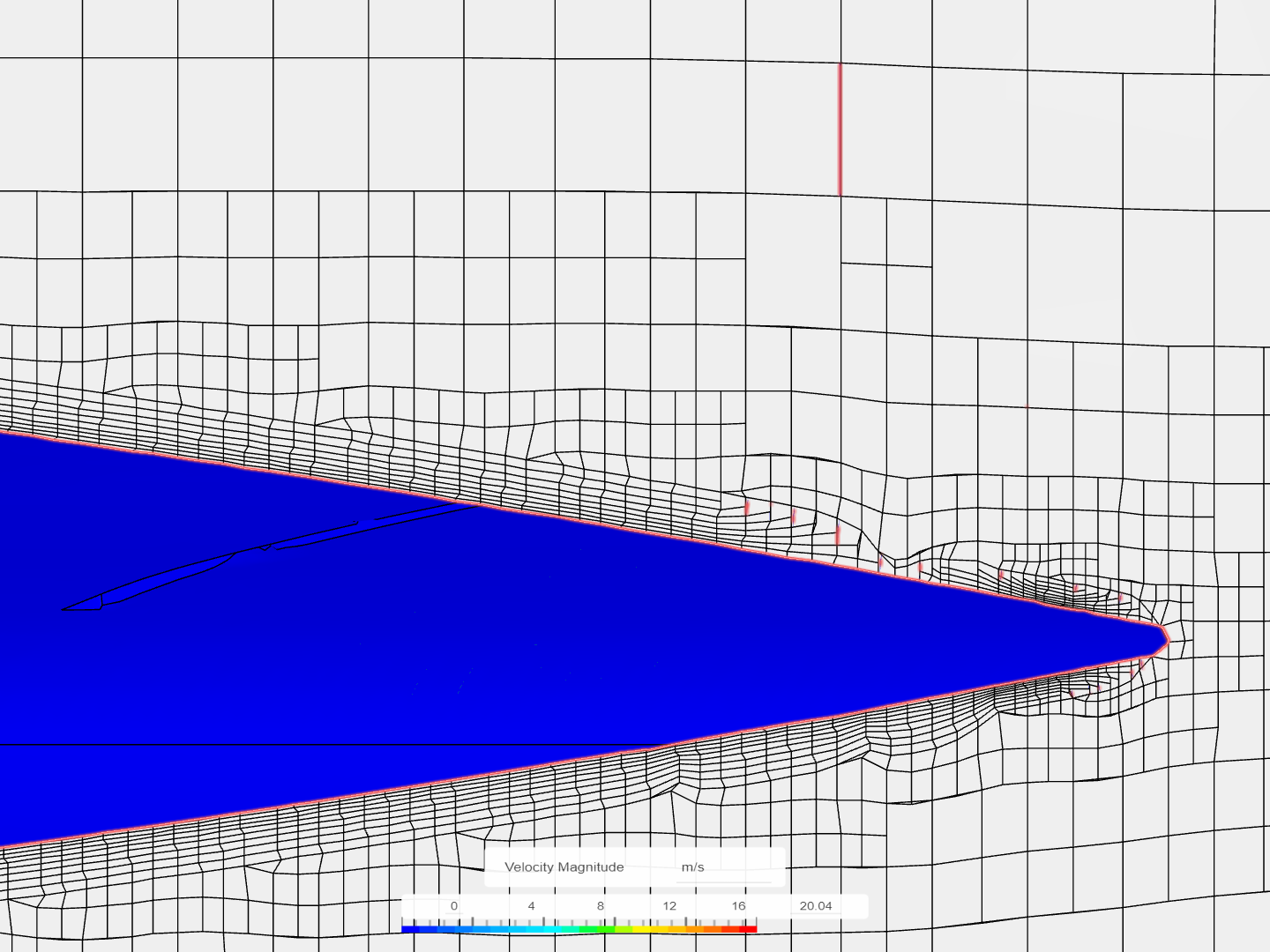
Task: Open the m/s unit selector
Action: 723,867
